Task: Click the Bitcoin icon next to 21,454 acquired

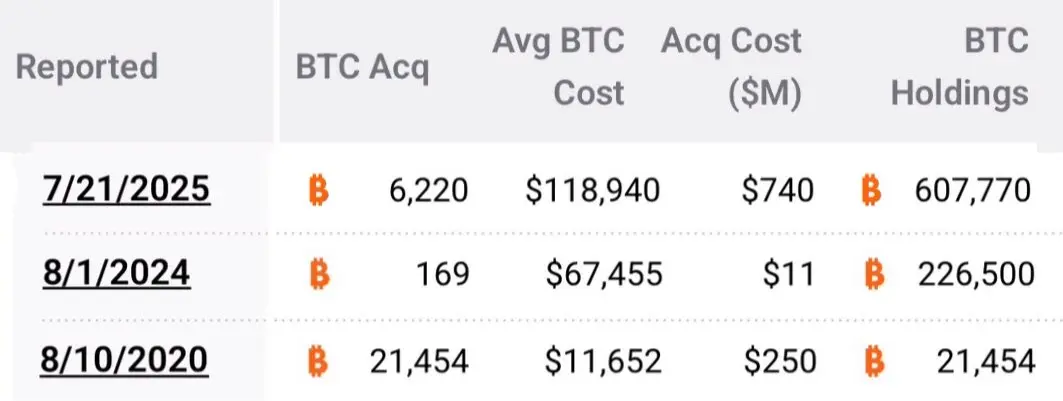Action: [319, 360]
